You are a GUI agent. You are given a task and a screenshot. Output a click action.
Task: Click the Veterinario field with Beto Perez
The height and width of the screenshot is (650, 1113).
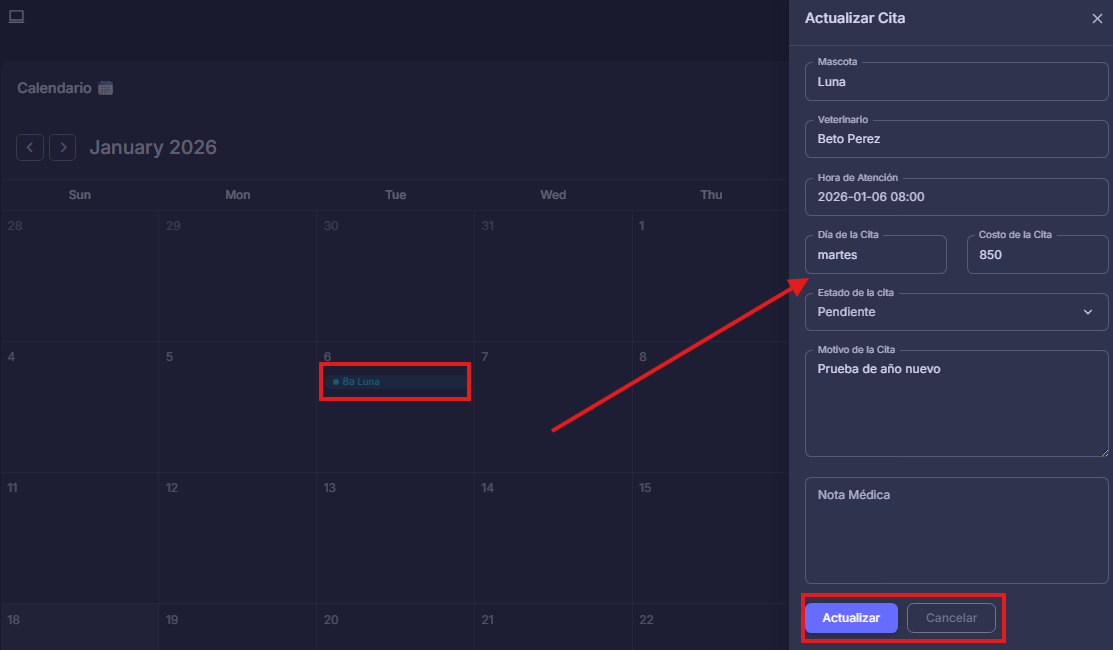click(x=956, y=139)
